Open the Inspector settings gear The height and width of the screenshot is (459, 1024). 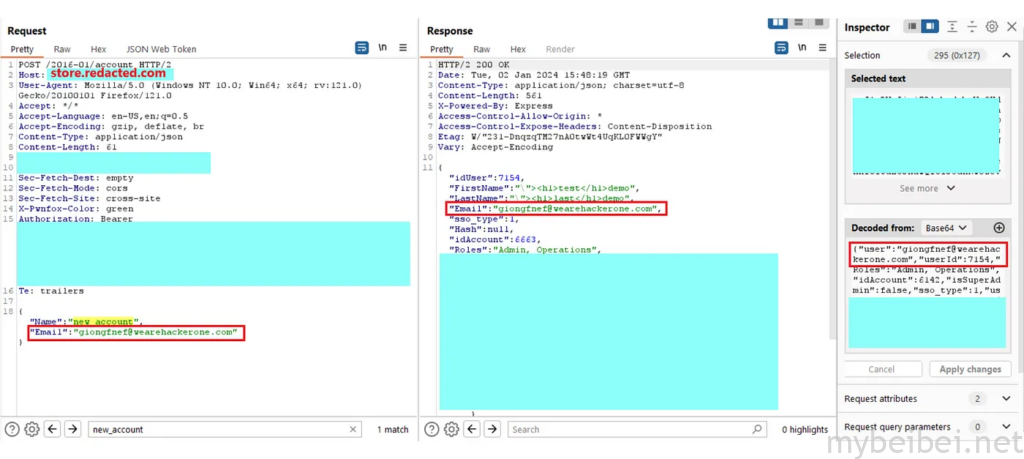(x=991, y=27)
